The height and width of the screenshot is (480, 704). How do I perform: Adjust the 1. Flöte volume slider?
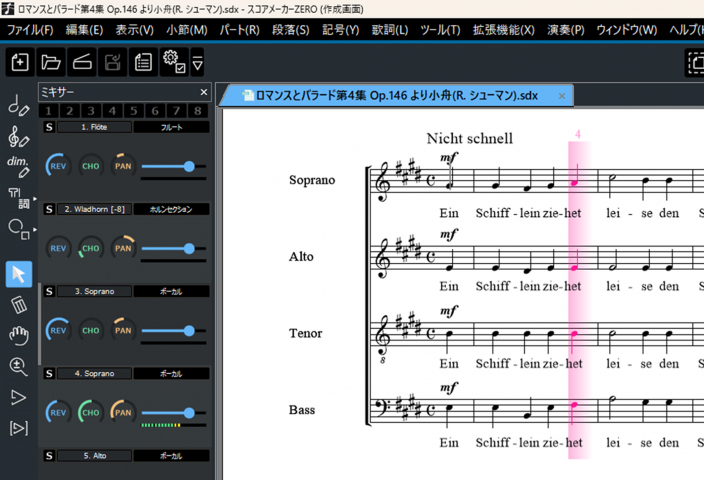(x=188, y=166)
